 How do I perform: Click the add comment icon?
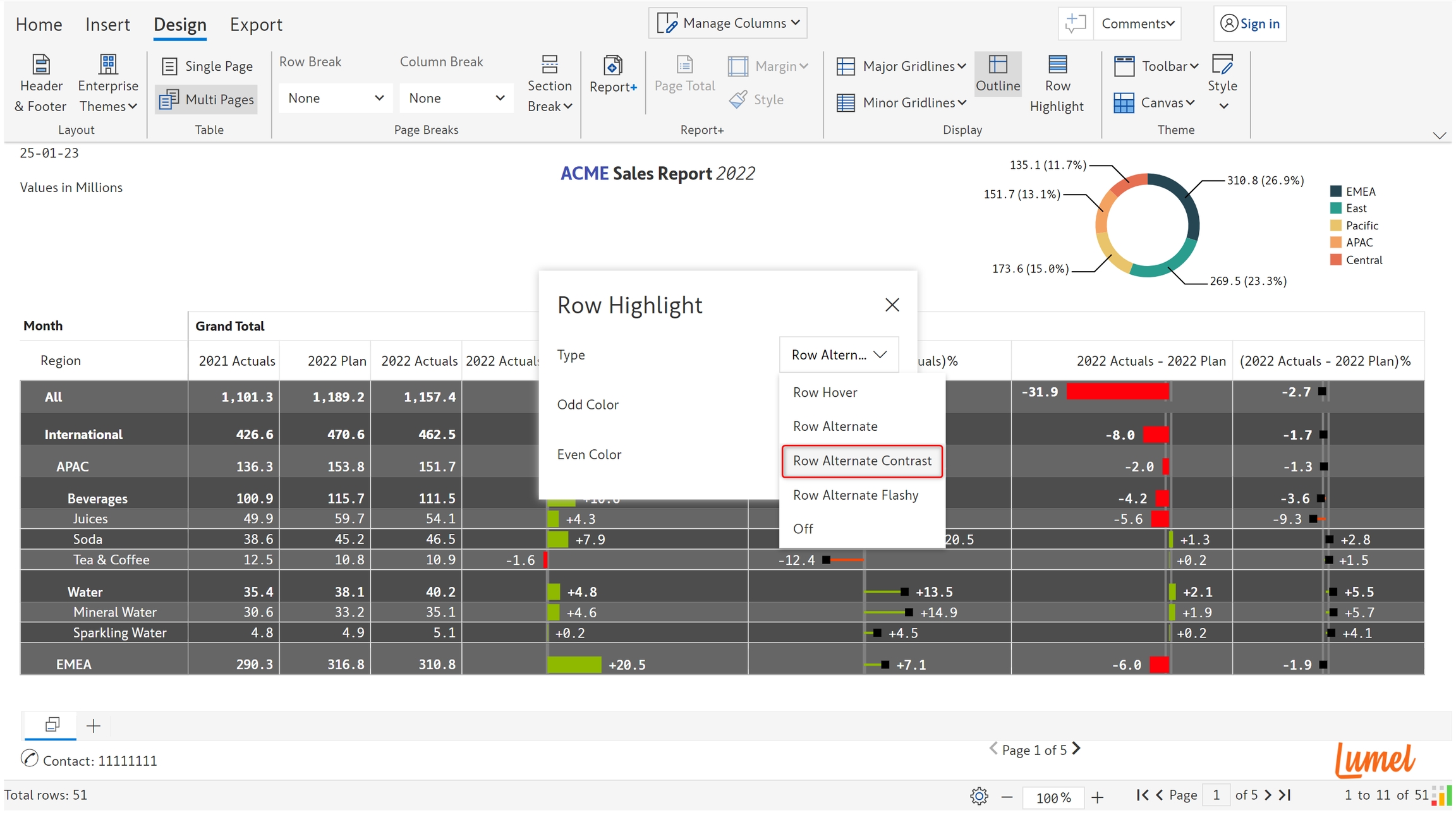coord(1075,23)
